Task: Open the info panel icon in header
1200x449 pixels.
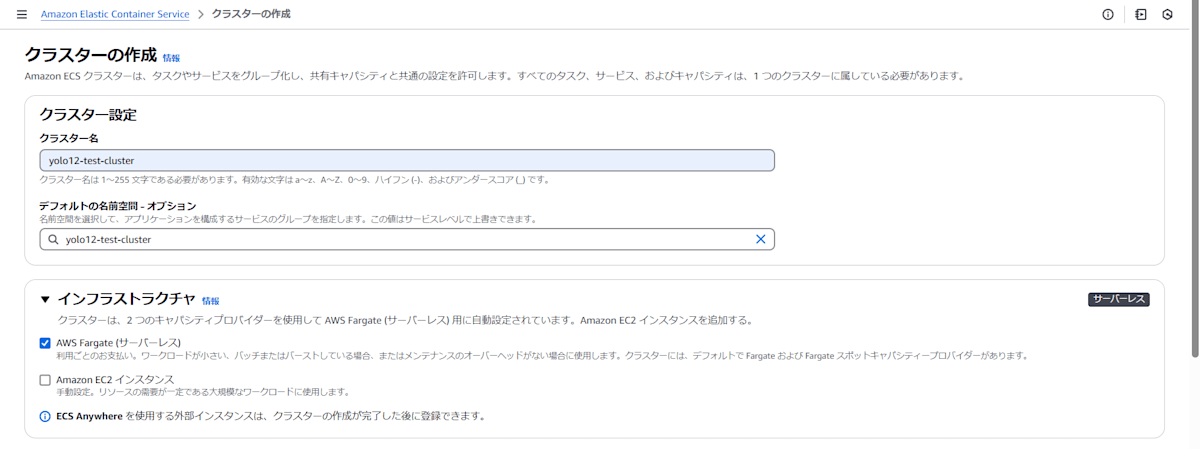Action: (x=1108, y=15)
